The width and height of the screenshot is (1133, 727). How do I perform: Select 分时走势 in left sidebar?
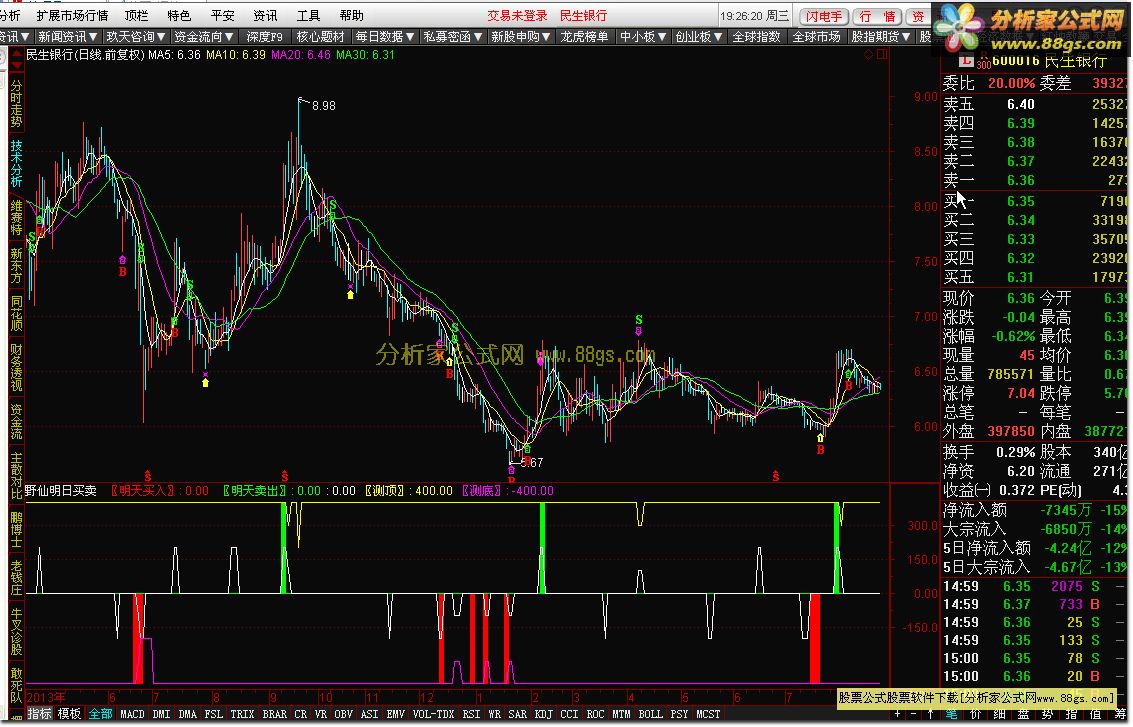click(16, 103)
